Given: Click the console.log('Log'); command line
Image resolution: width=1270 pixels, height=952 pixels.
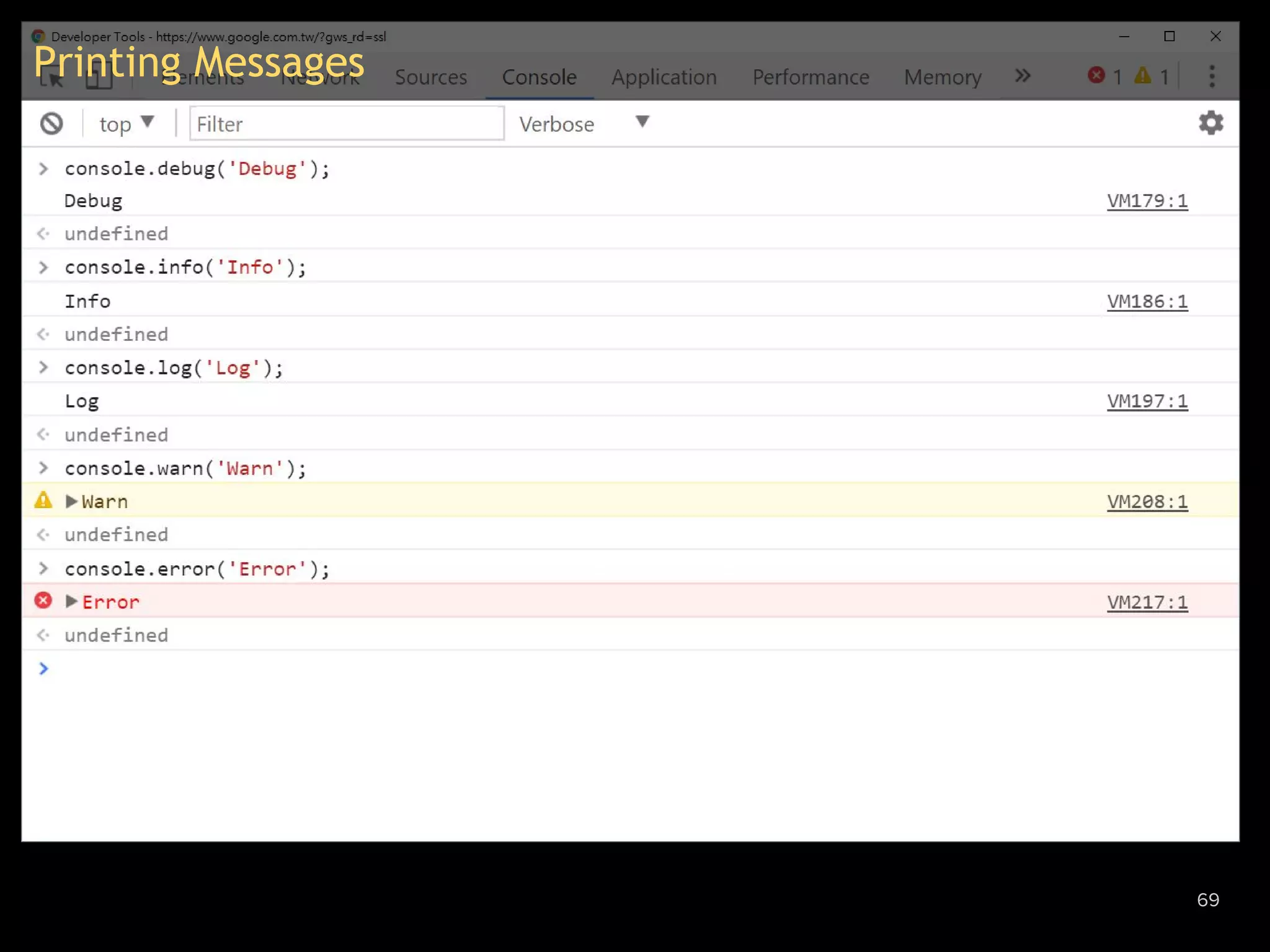Looking at the screenshot, I should coord(174,368).
